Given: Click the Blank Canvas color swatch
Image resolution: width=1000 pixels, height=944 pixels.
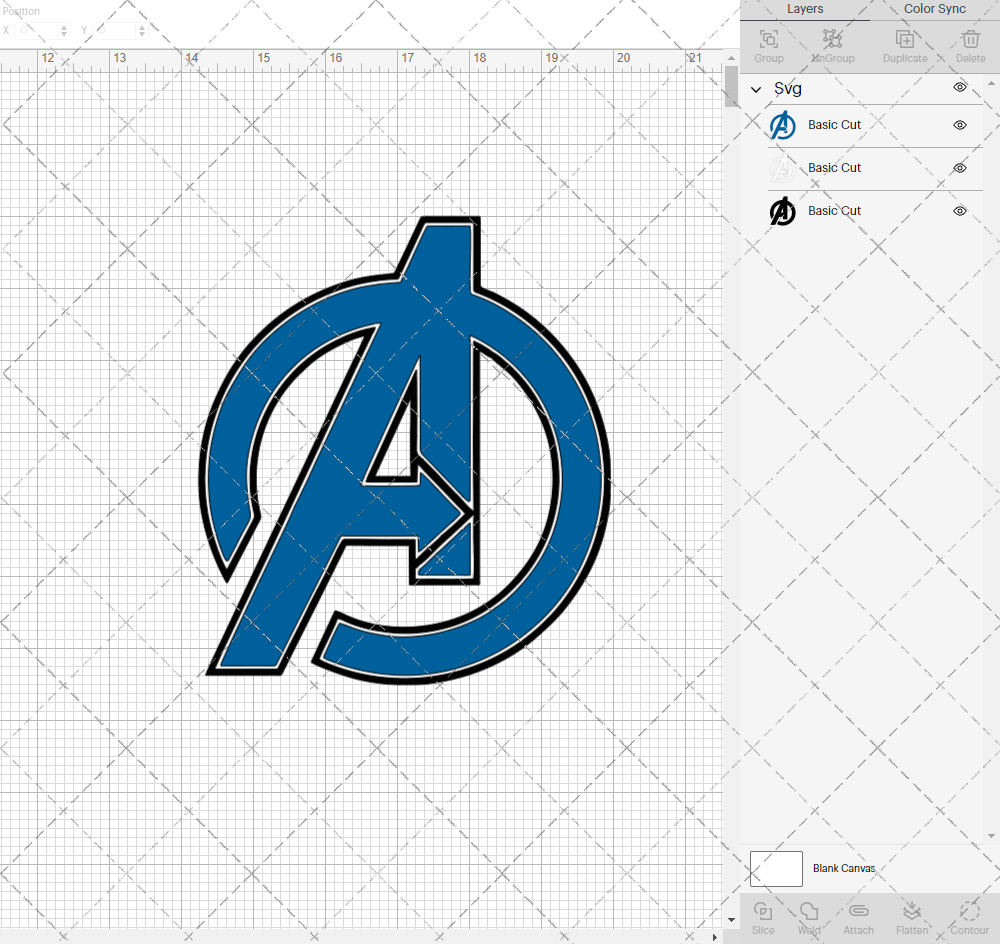Looking at the screenshot, I should tap(776, 869).
